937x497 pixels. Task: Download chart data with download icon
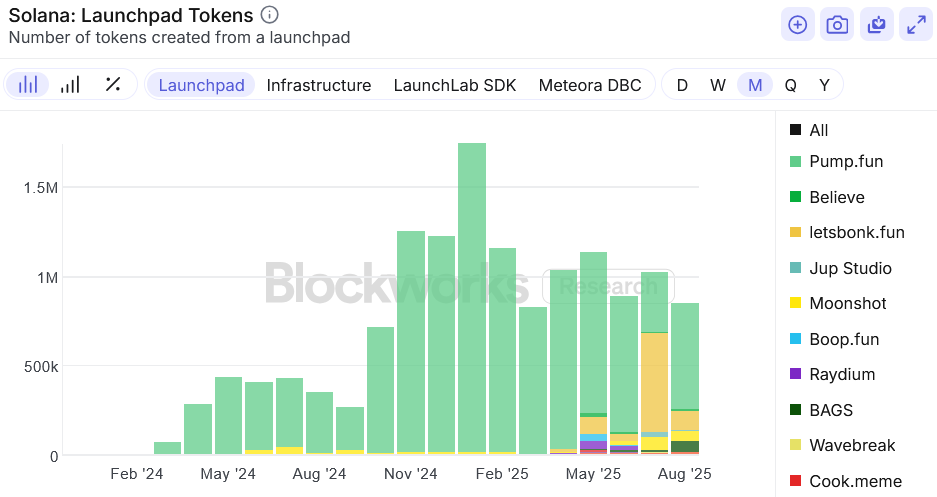[x=877, y=24]
